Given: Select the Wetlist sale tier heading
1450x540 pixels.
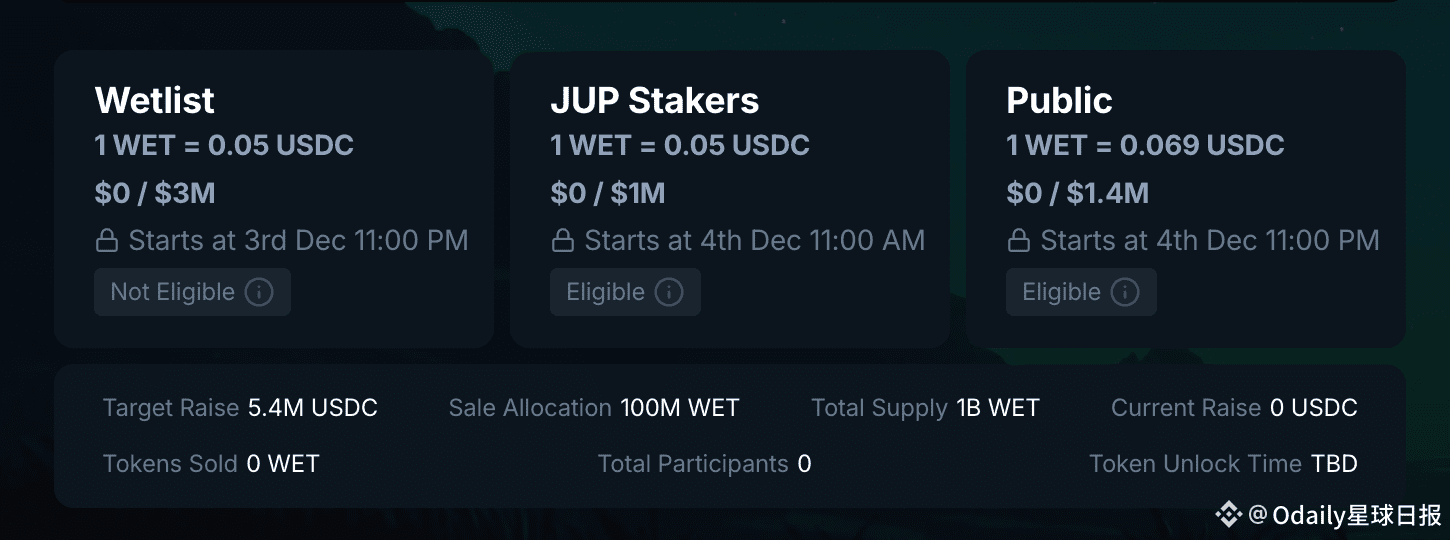Looking at the screenshot, I should (x=155, y=100).
